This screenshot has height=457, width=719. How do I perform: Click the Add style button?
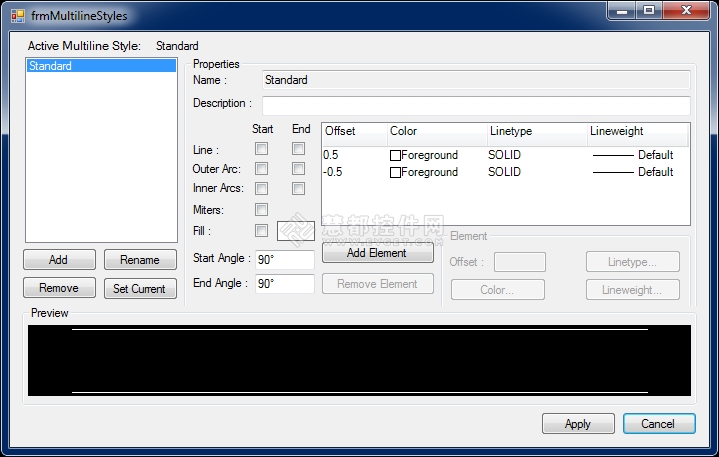[60, 259]
